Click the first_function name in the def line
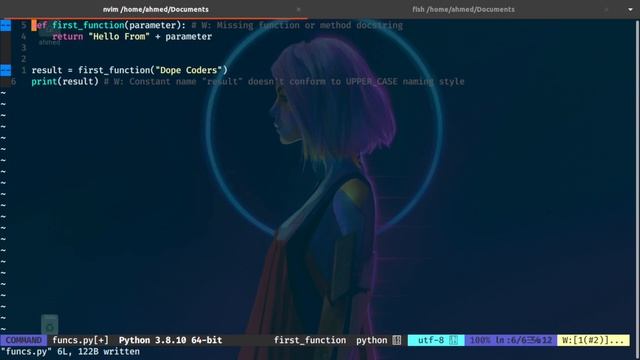This screenshot has height=360, width=640. click(x=88, y=25)
